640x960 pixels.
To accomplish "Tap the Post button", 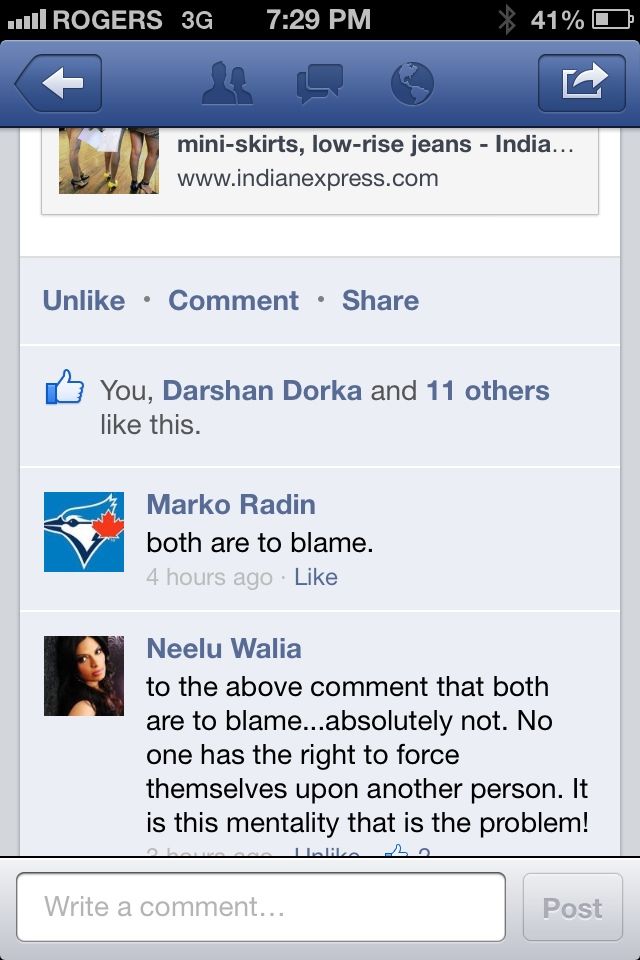I will (573, 907).
